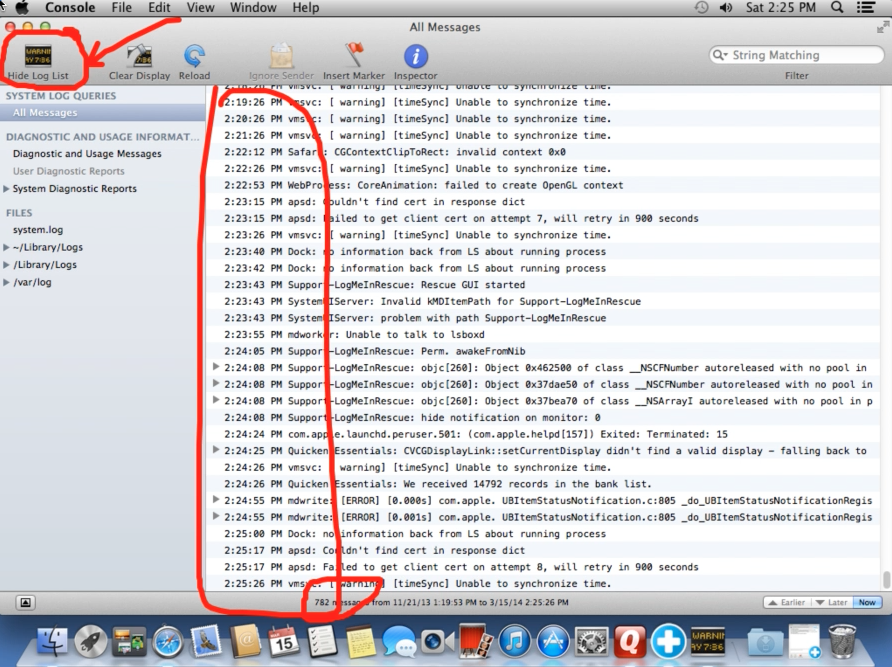Jump to Later messages
892x667 pixels.
831,602
